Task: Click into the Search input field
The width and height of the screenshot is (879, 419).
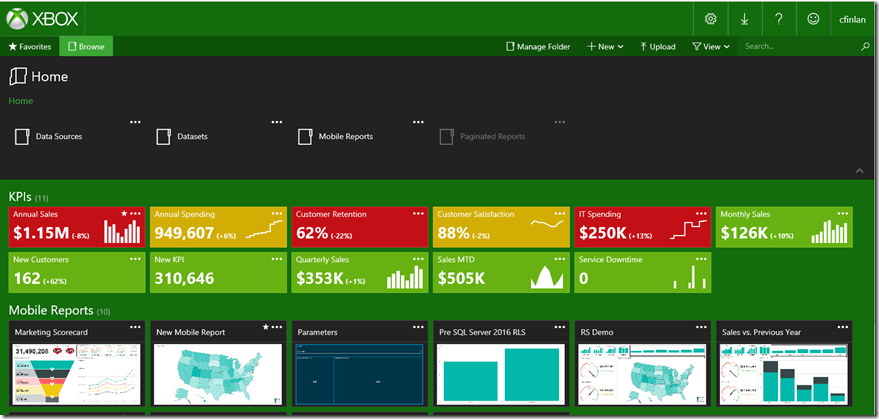Action: (x=799, y=47)
